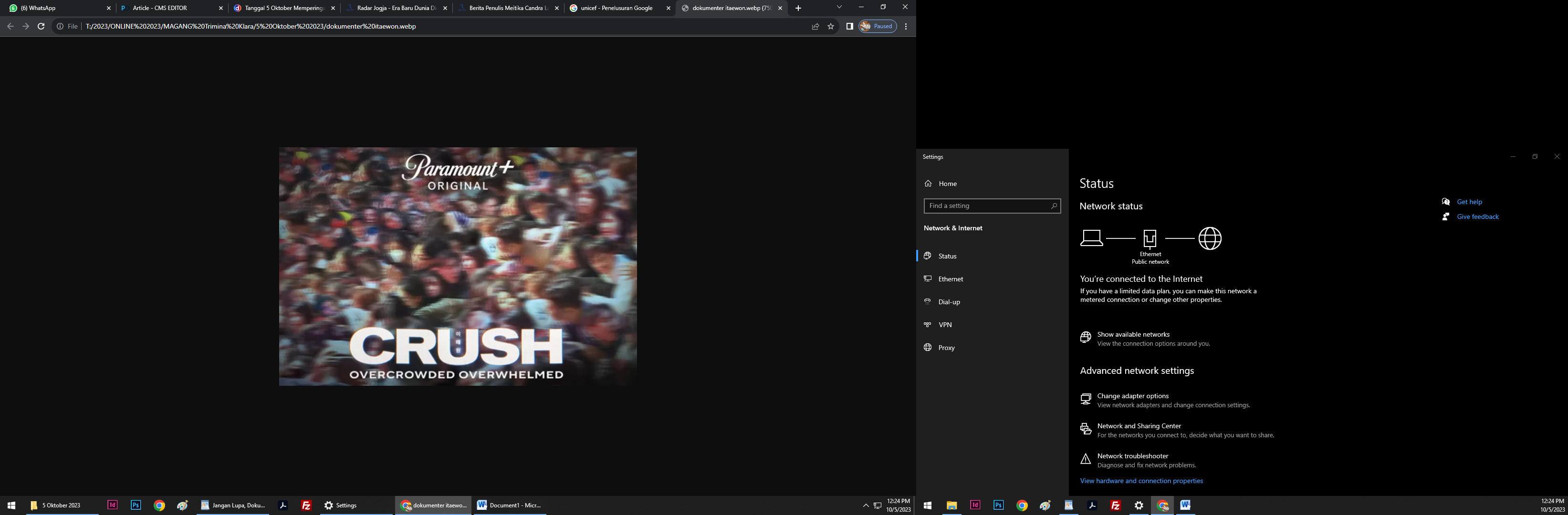Open Word on the second-monitor taskbar
1568x515 pixels.
(1185, 505)
